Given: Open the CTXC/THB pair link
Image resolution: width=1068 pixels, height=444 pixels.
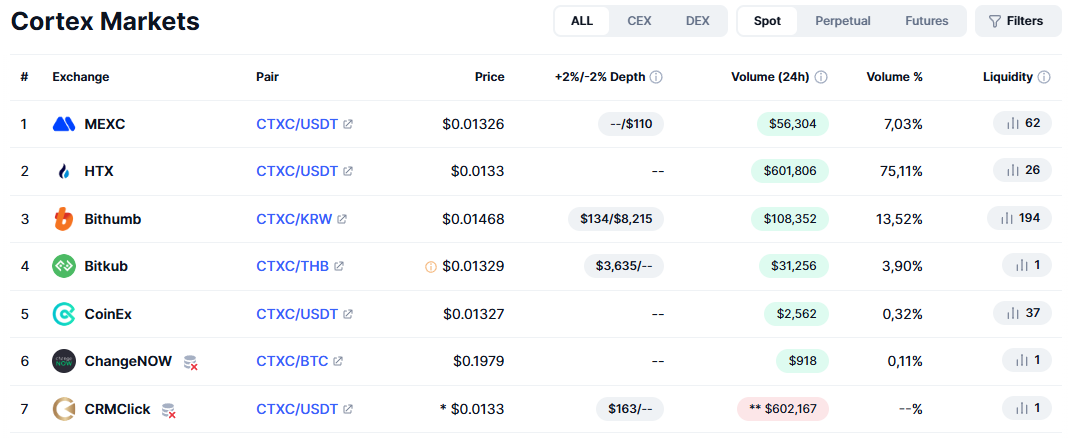Looking at the screenshot, I should pyautogui.click(x=292, y=266).
